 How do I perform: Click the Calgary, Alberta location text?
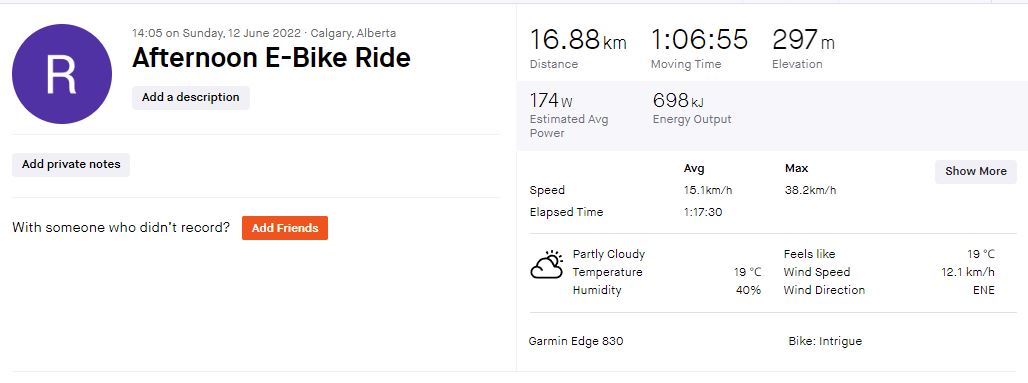pos(353,33)
